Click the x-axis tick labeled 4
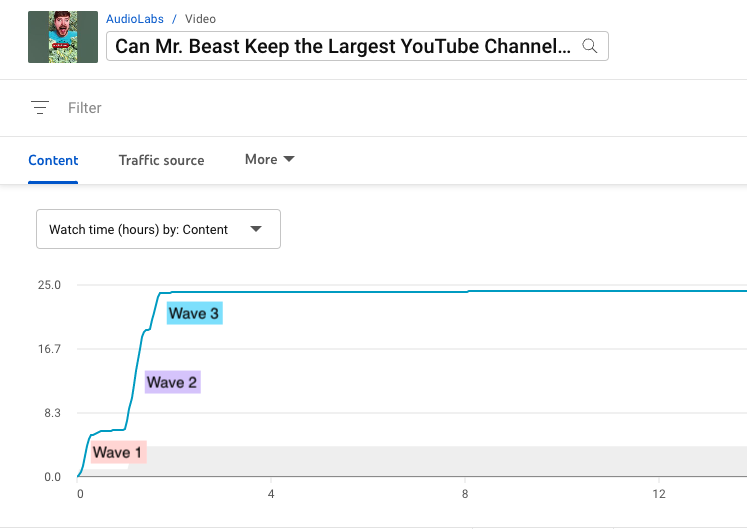Image resolution: width=747 pixels, height=529 pixels. pos(271,494)
